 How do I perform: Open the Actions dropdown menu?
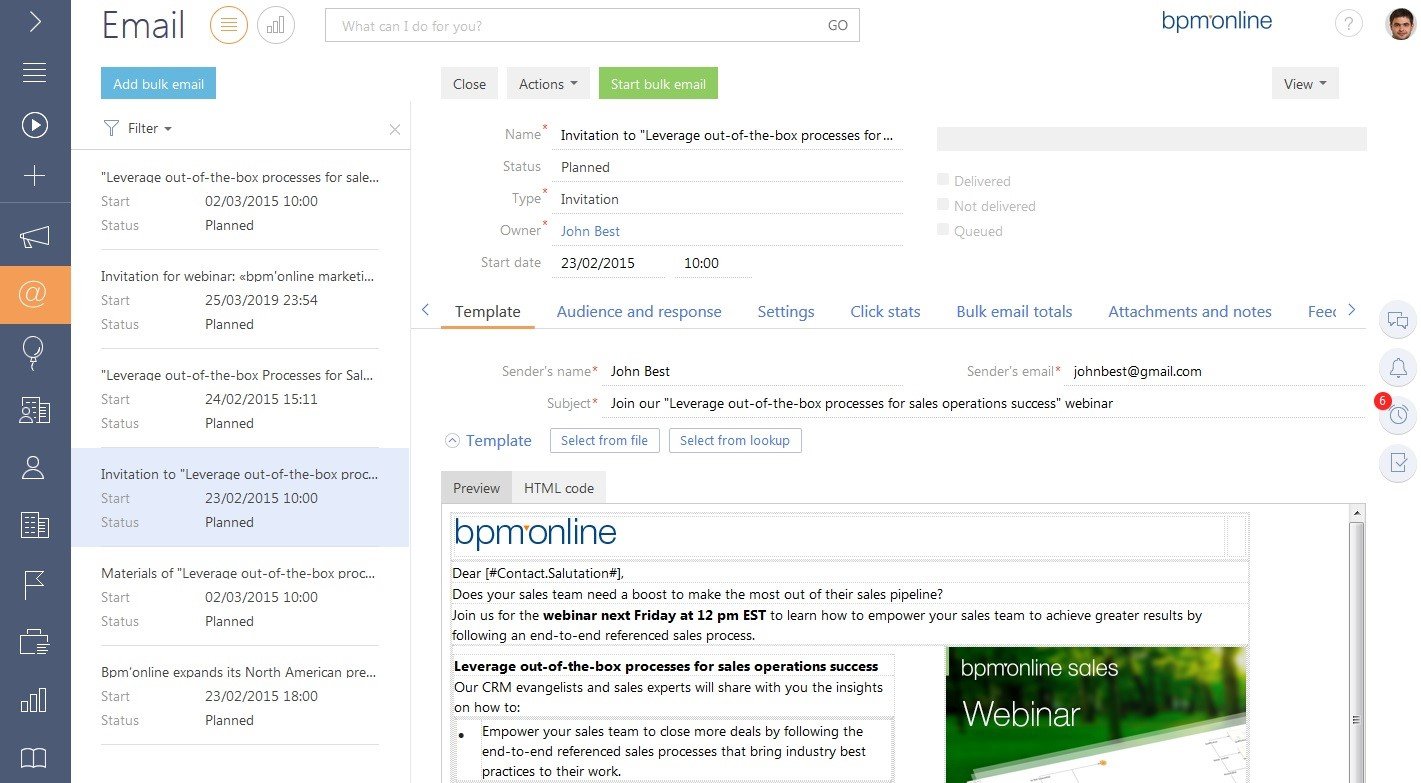(x=548, y=84)
